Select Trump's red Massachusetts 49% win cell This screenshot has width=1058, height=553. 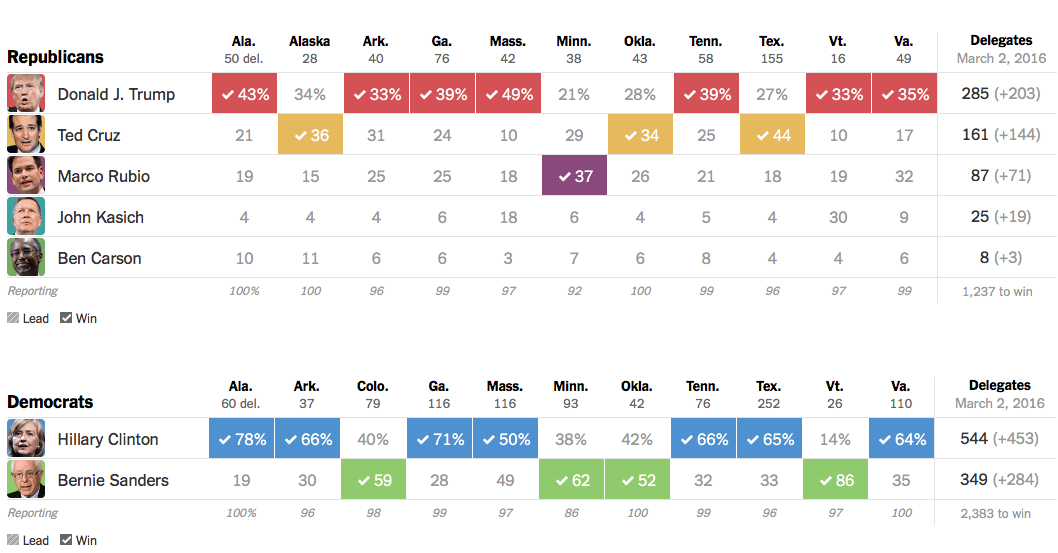point(508,94)
